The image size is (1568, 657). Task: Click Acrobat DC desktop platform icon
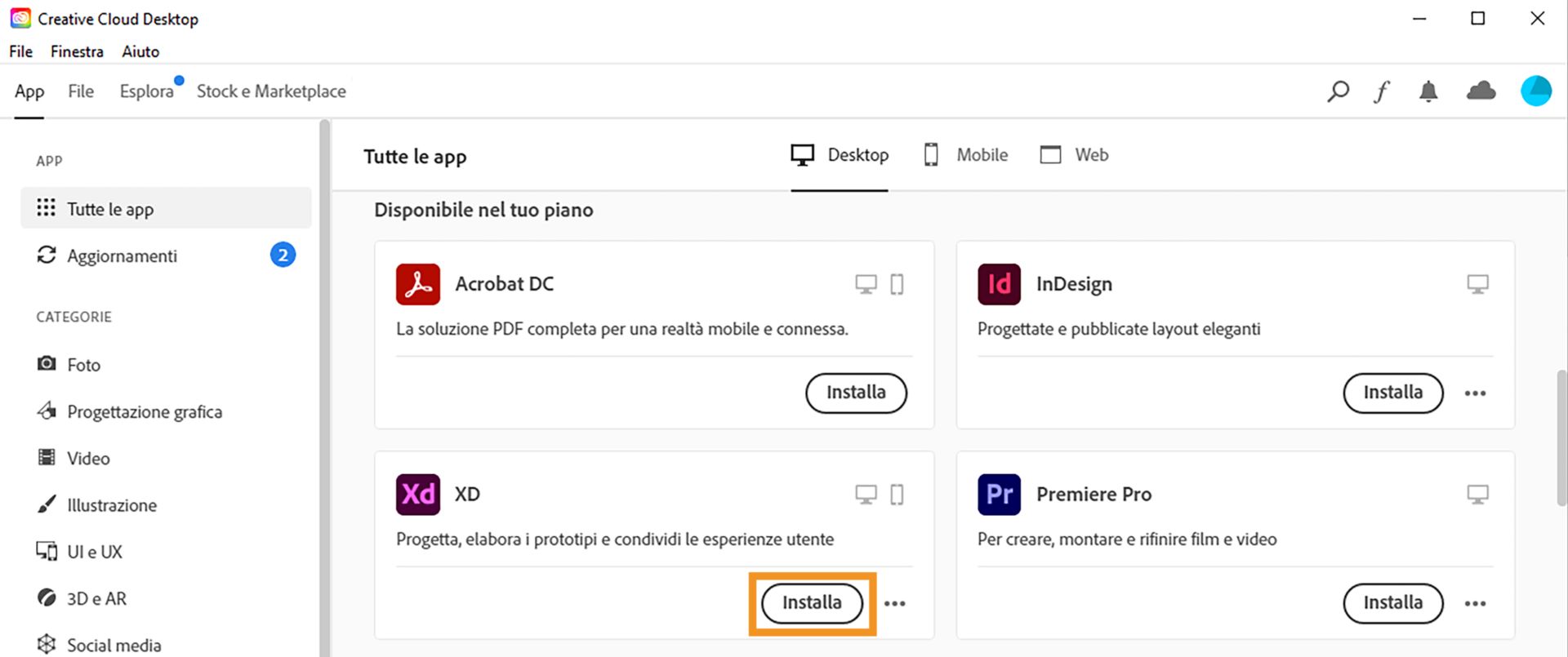coord(866,284)
